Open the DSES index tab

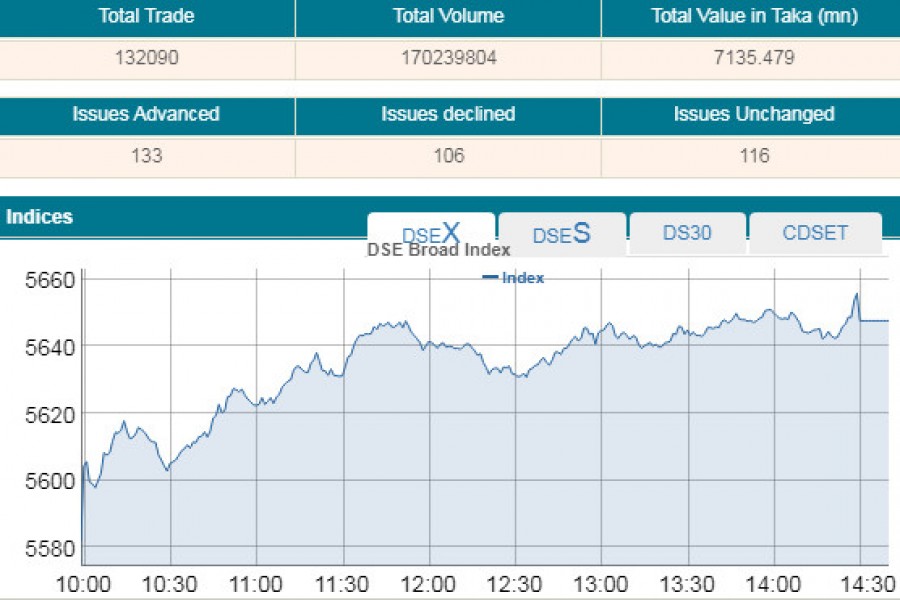coord(562,234)
